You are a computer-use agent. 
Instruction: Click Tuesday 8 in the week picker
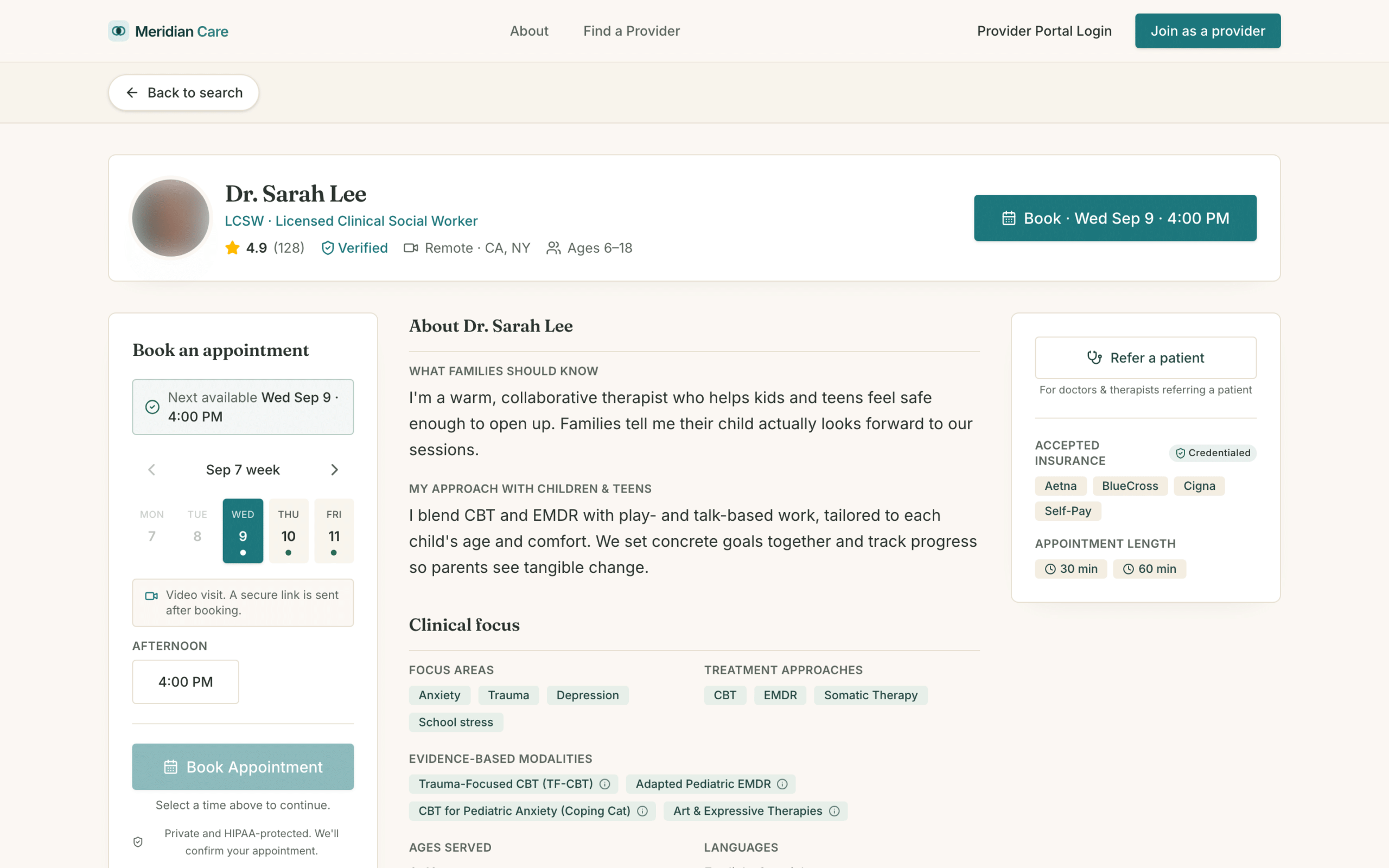pyautogui.click(x=197, y=531)
